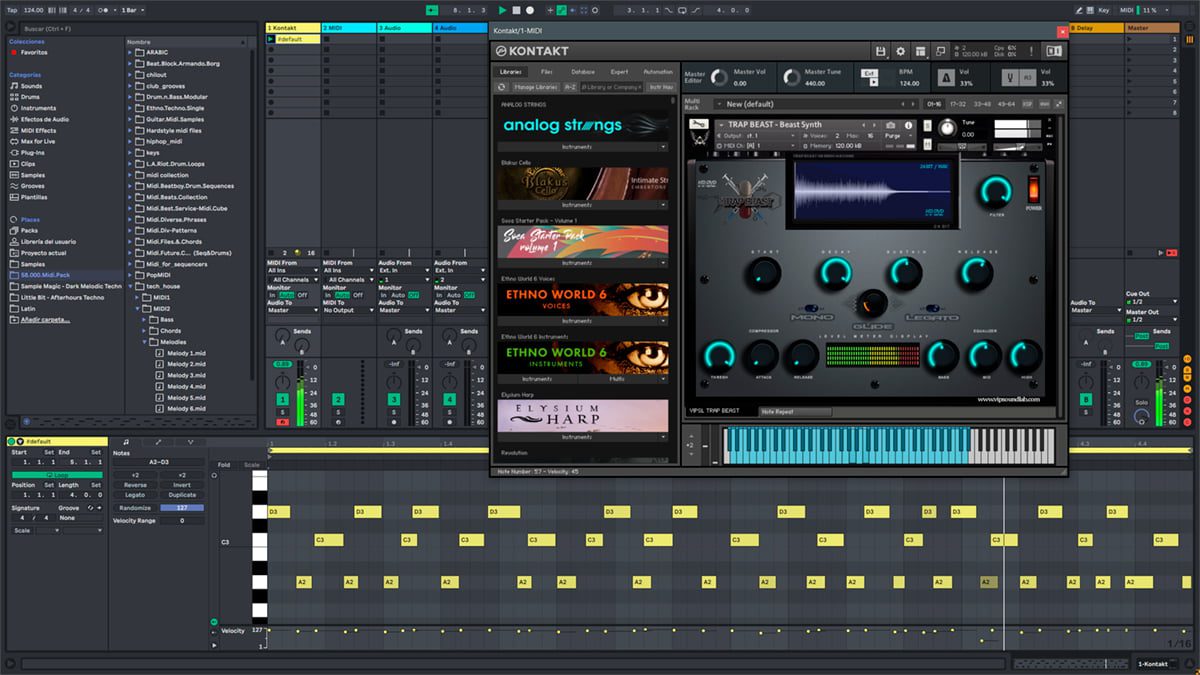Screen dimensions: 1200x675
Task: Open the Plug-Ins category
Action: (33, 152)
